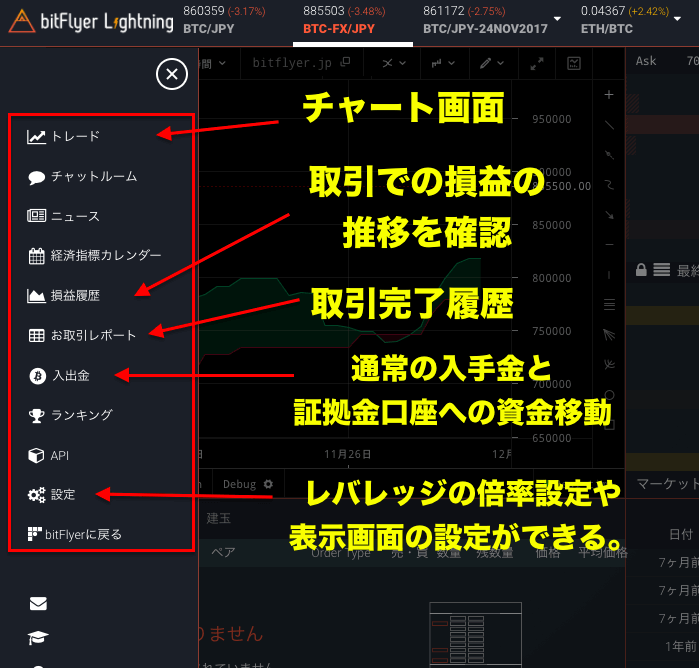
Task: Click the 日付 column header
Action: point(681,534)
